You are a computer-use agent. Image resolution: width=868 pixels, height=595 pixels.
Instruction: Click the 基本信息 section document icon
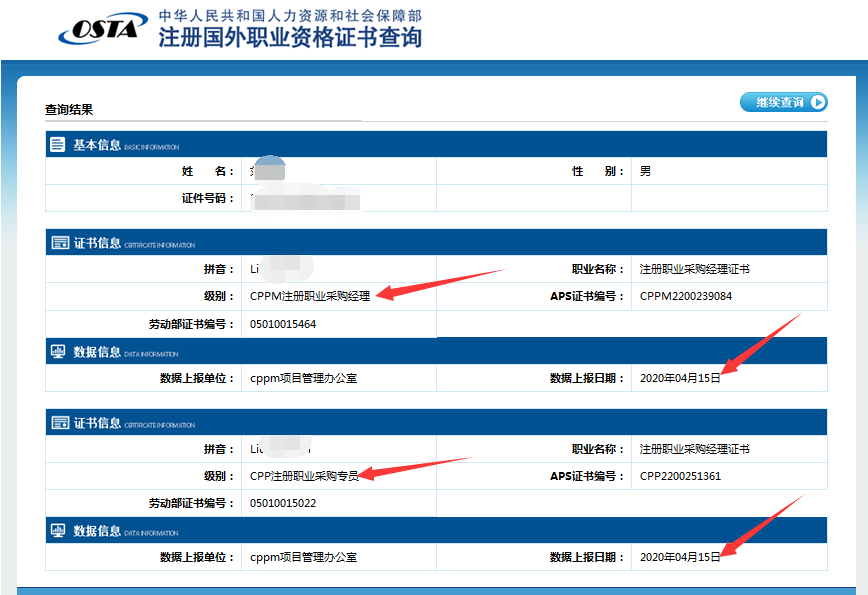click(58, 145)
